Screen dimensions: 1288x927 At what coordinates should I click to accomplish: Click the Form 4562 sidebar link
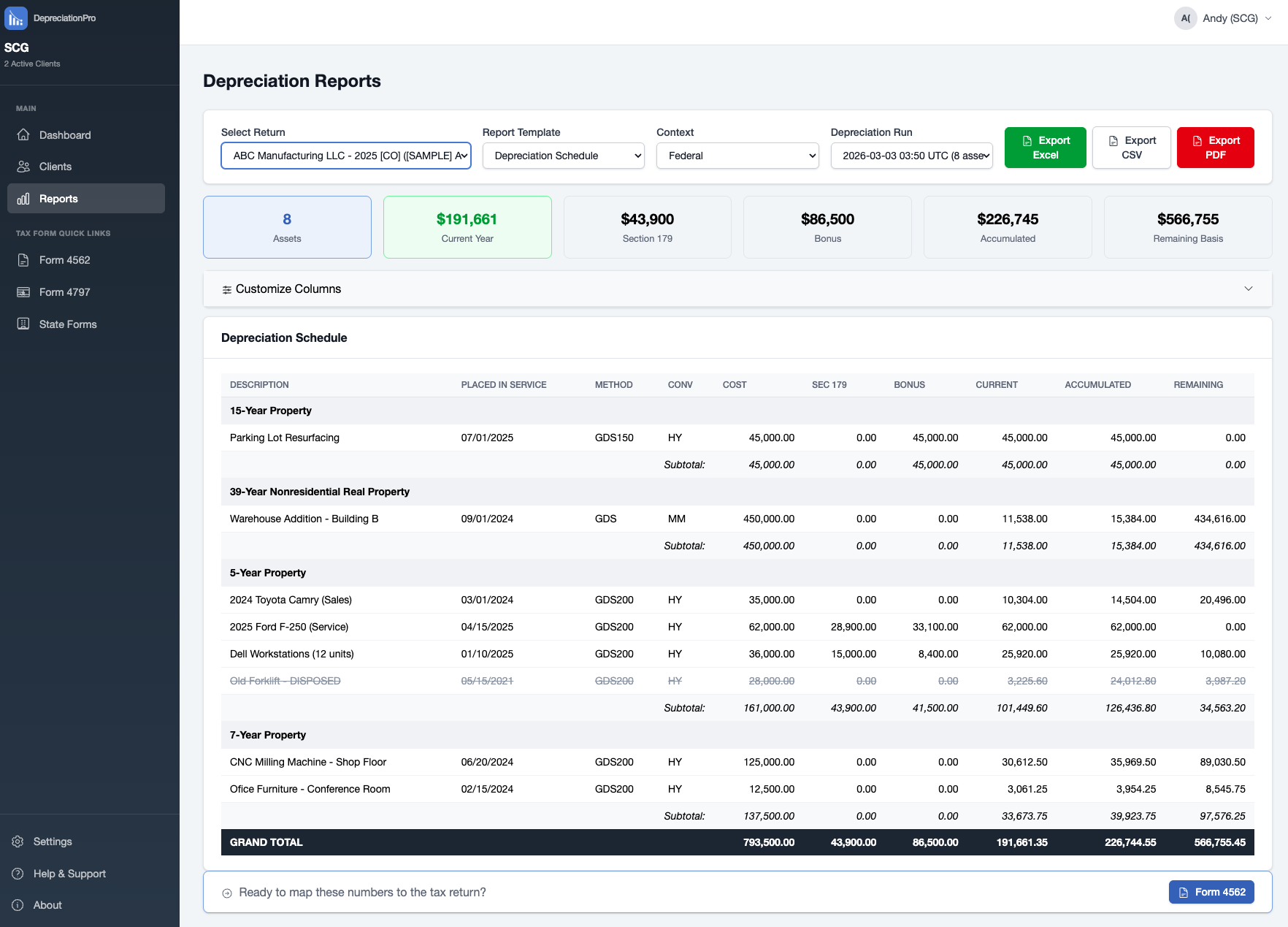(86, 260)
